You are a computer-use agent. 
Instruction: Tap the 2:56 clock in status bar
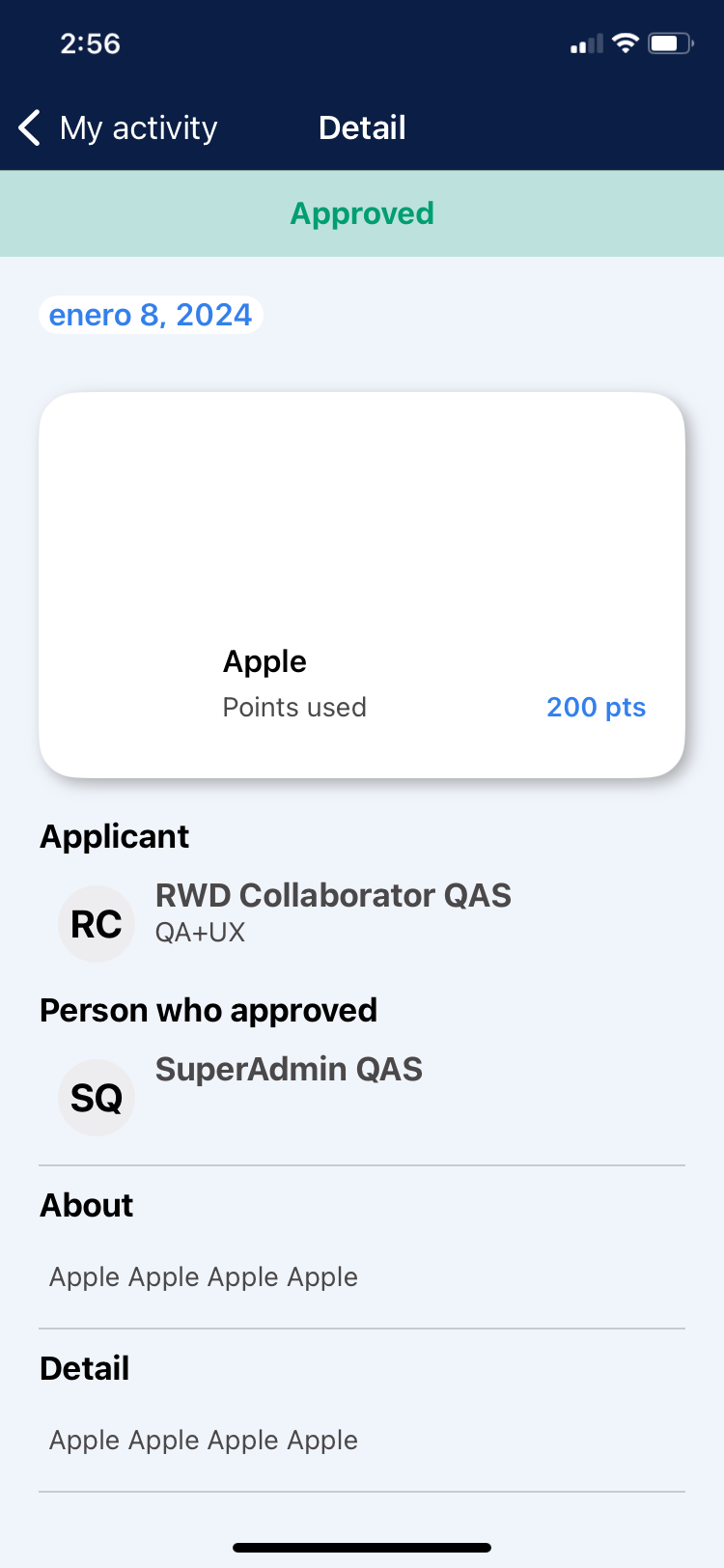(90, 43)
